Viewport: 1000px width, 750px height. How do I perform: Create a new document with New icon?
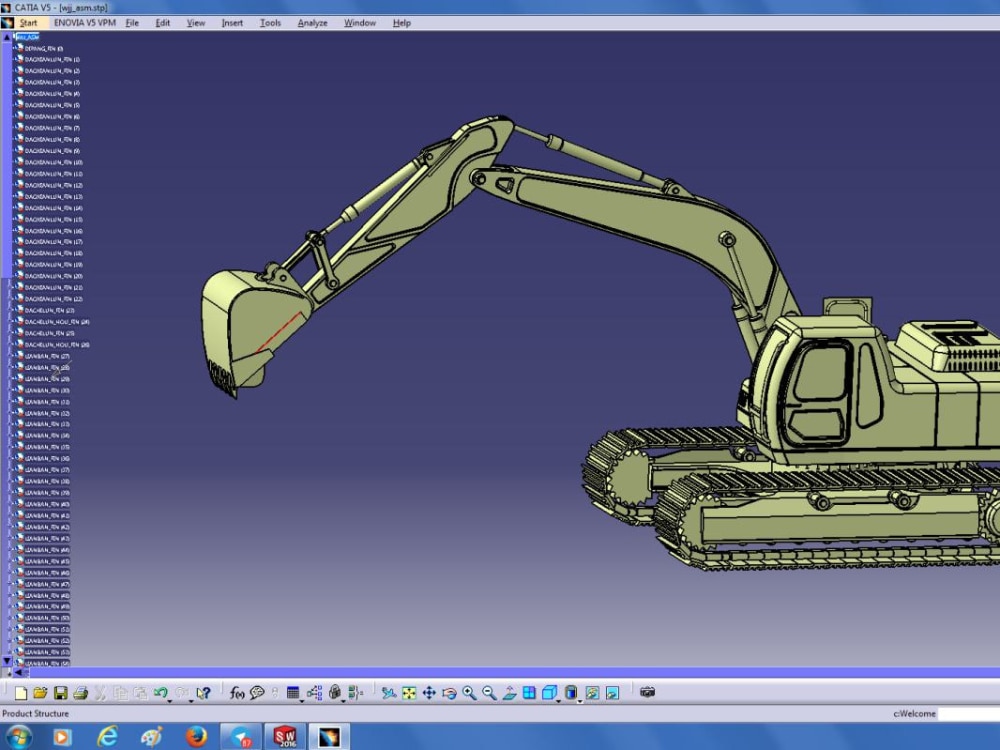20,693
